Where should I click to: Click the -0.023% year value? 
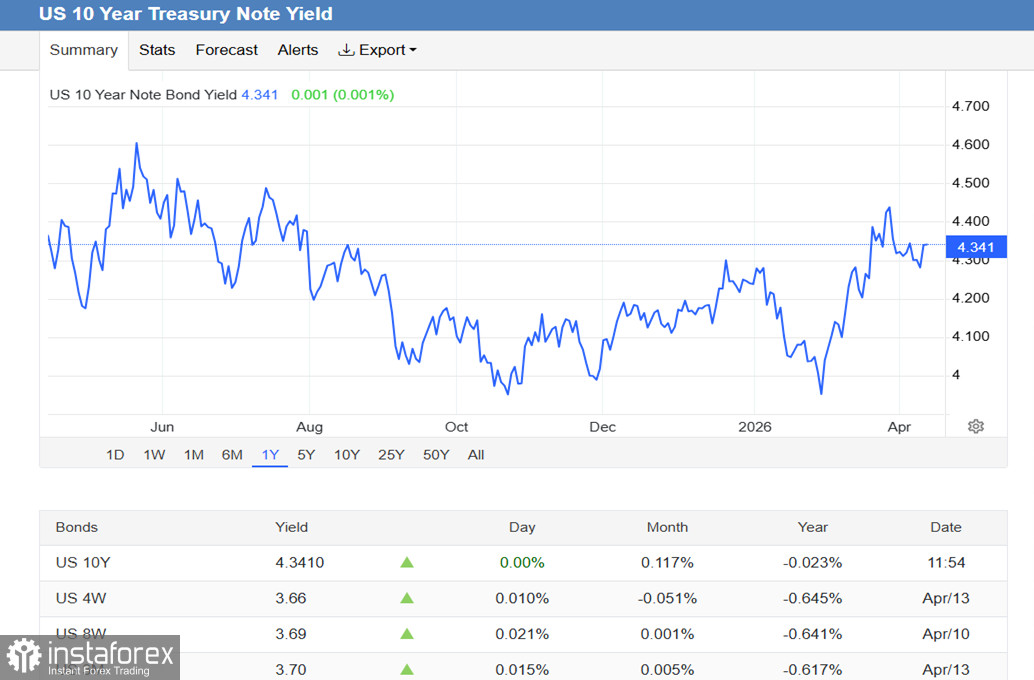(812, 563)
